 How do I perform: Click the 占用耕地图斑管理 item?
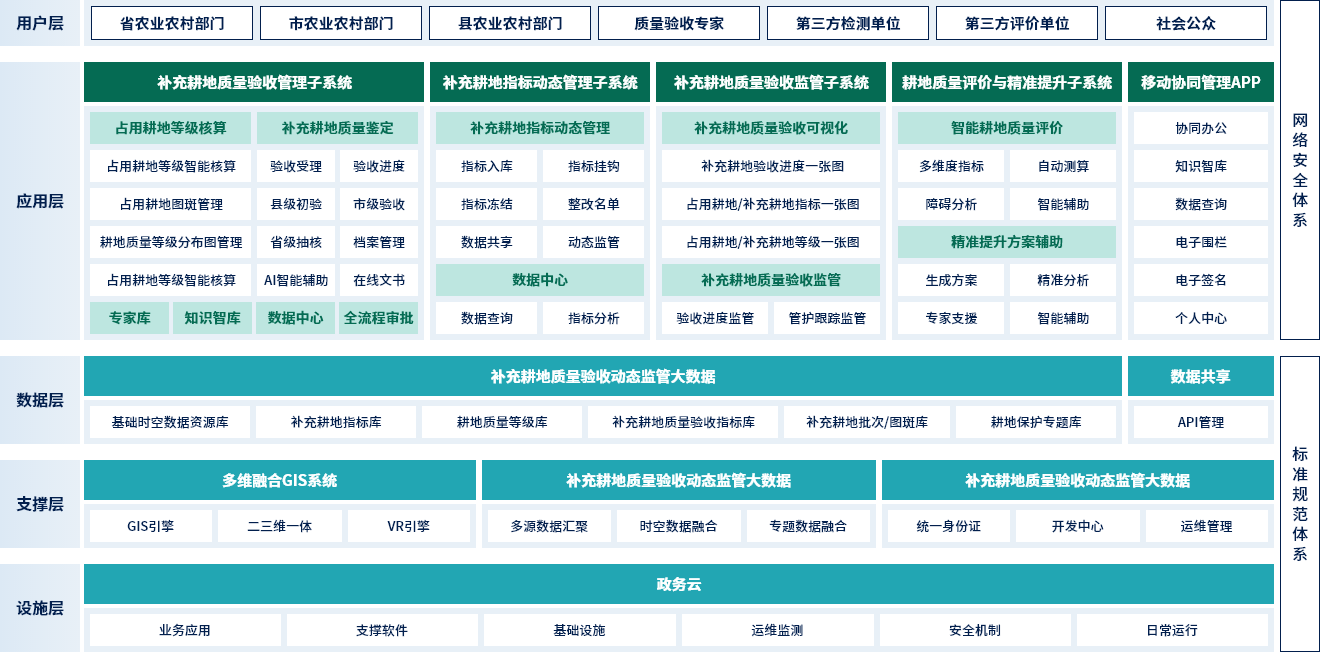tap(171, 205)
